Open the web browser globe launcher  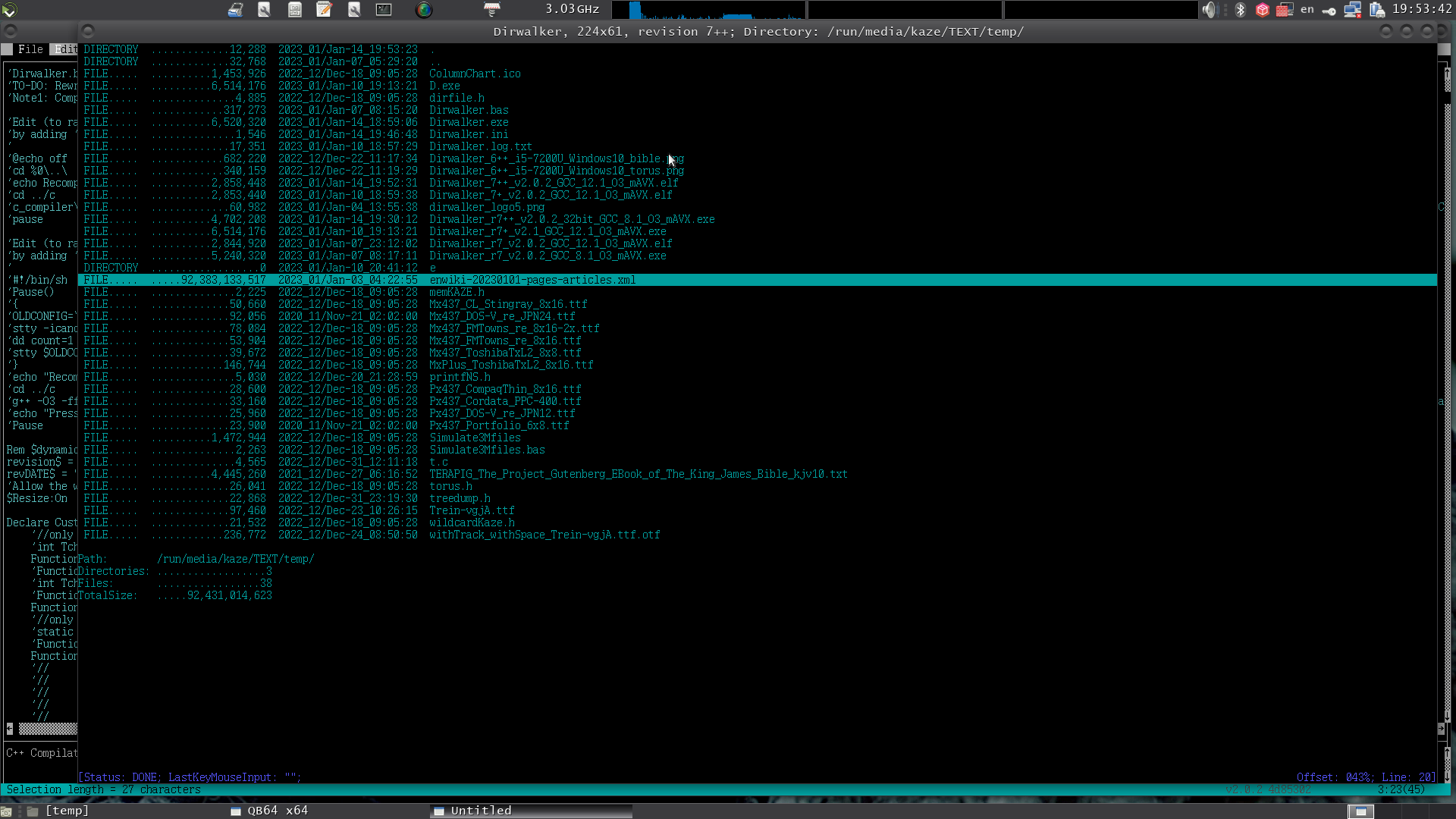tap(424, 10)
